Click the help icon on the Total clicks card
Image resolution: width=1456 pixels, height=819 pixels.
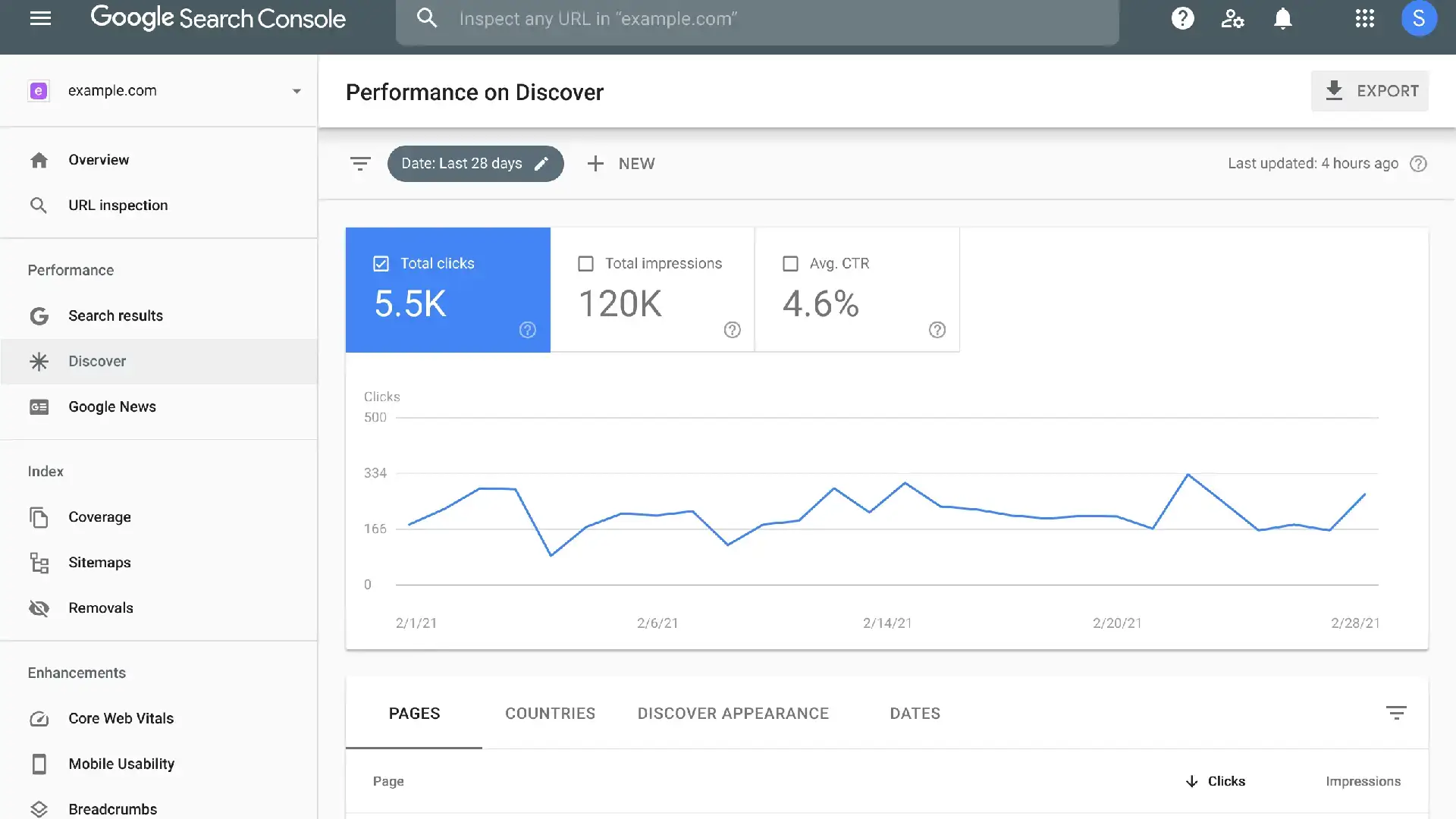[x=528, y=330]
